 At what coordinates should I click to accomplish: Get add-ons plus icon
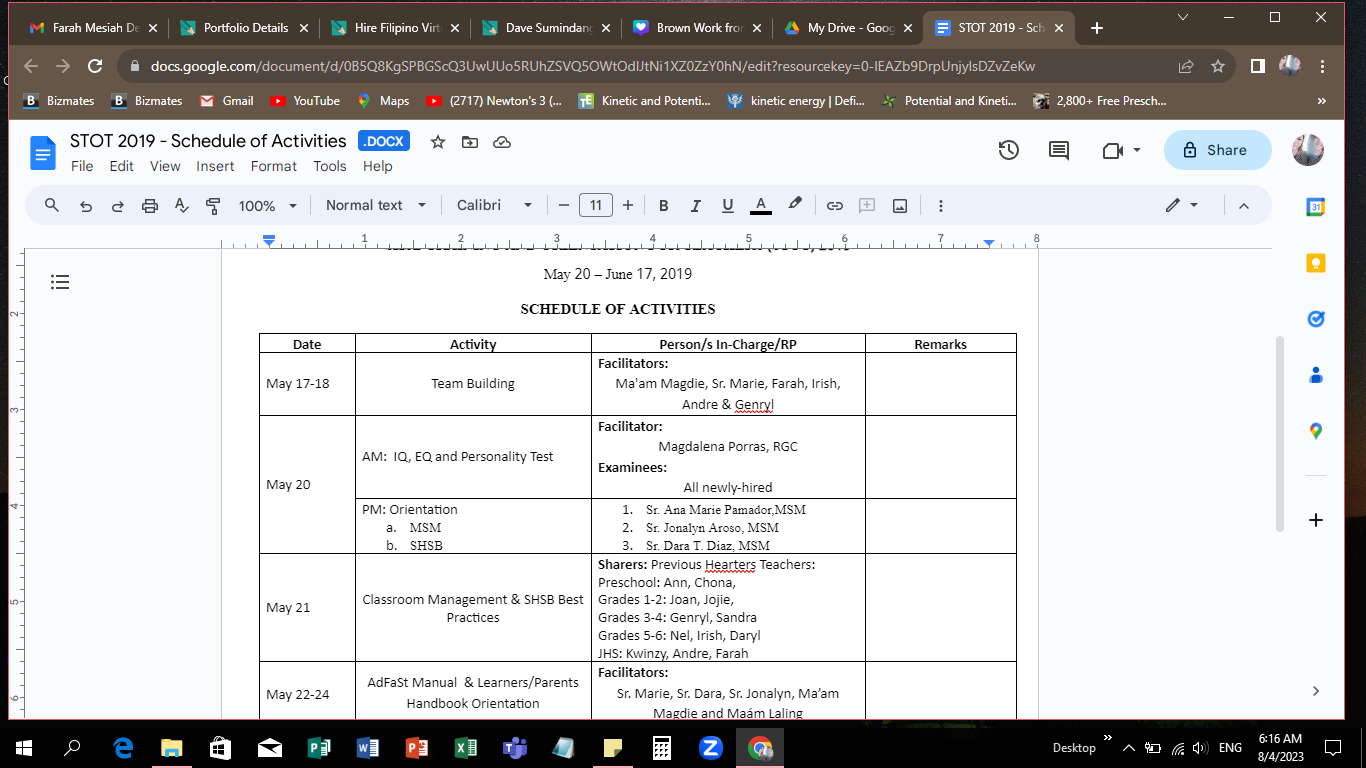[x=1316, y=520]
